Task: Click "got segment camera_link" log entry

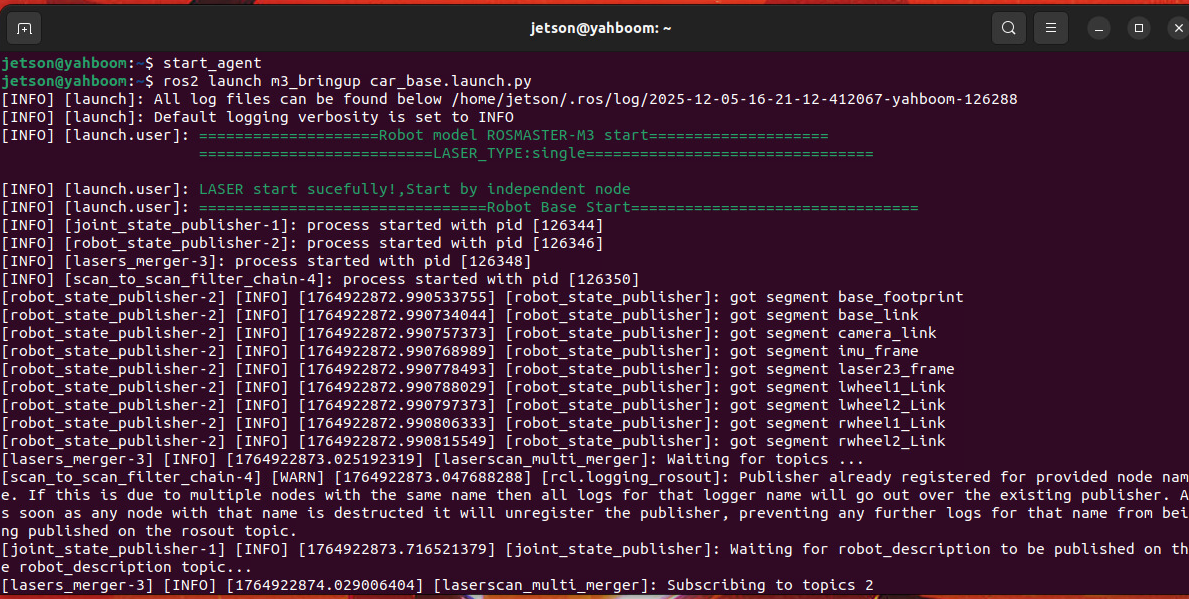Action: click(833, 334)
